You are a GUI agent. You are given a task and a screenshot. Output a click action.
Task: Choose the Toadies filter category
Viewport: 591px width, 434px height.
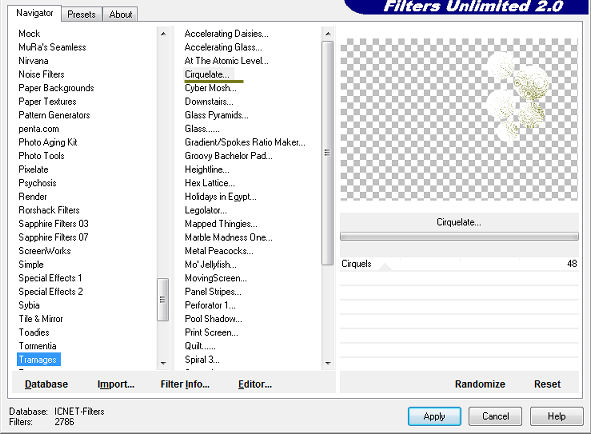coord(34,332)
